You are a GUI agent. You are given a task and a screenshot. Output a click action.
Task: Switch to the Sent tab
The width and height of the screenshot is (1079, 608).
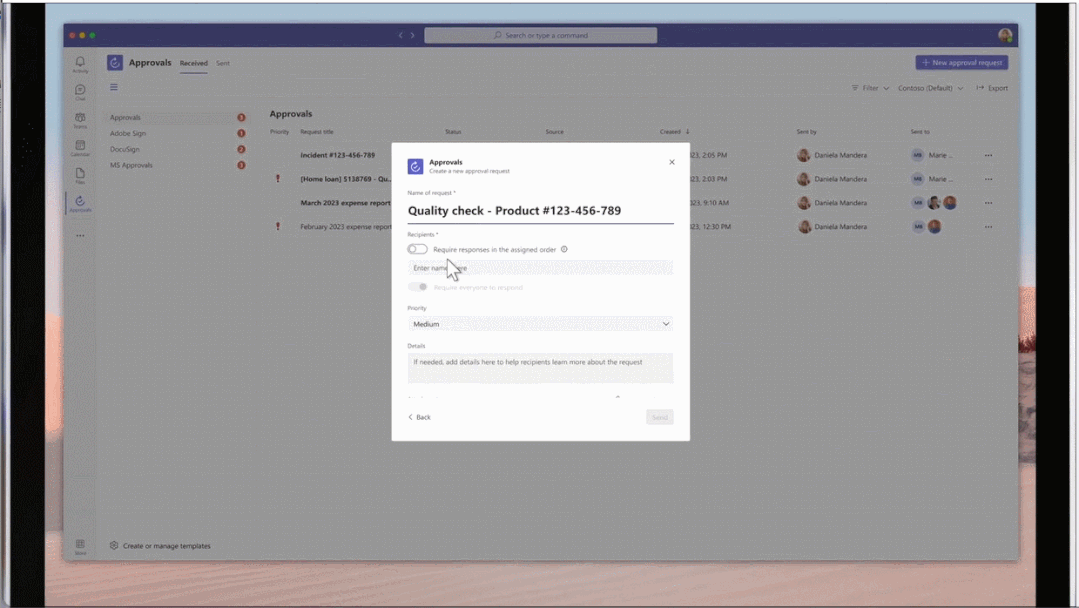click(x=223, y=63)
